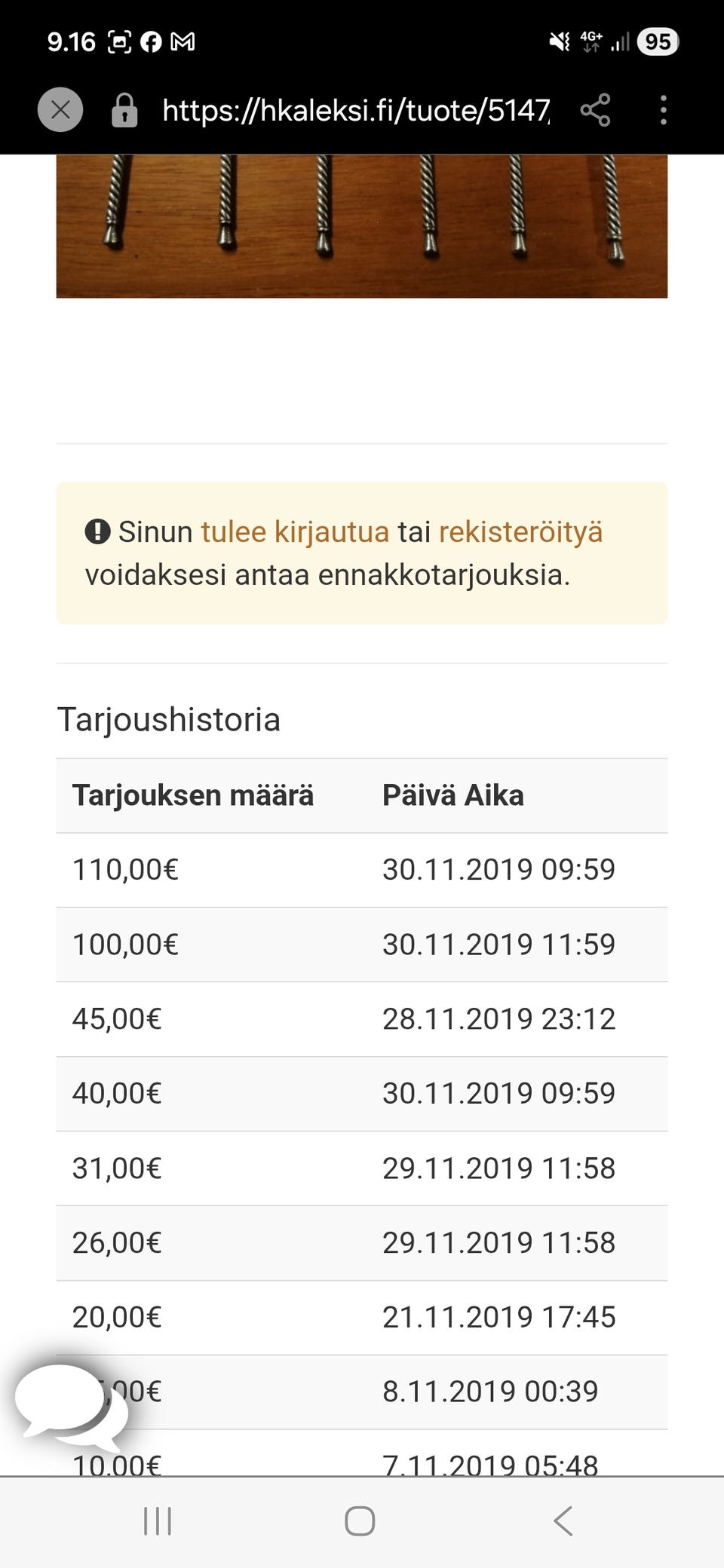Close the current browser tab
The image size is (724, 1568).
60,110
